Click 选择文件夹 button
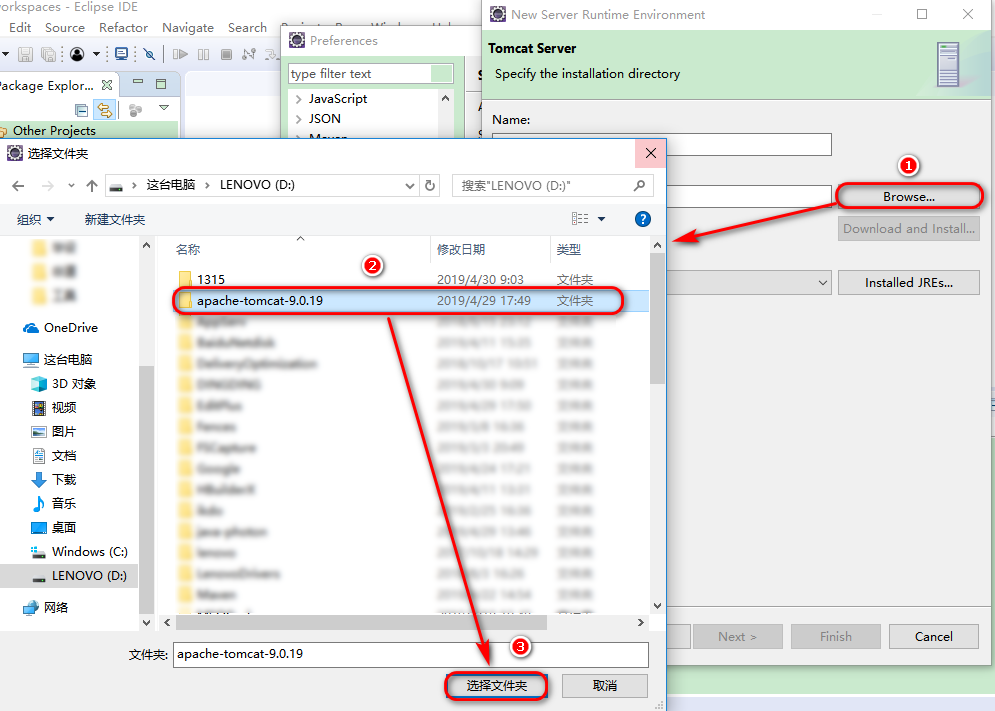This screenshot has width=995, height=711. tap(496, 686)
